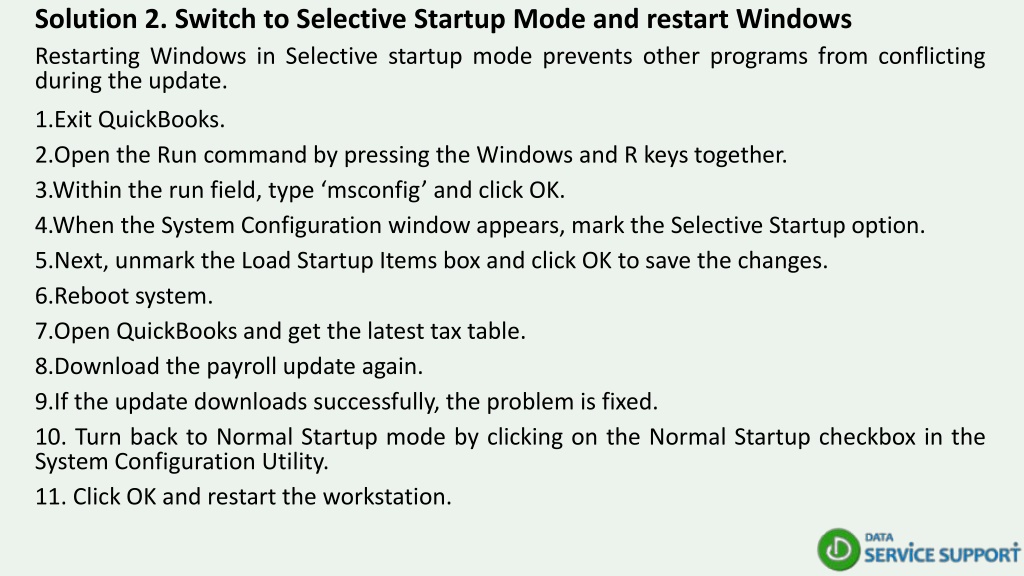Click the words 'during the update'
The height and width of the screenshot is (576, 1024).
pos(131,81)
